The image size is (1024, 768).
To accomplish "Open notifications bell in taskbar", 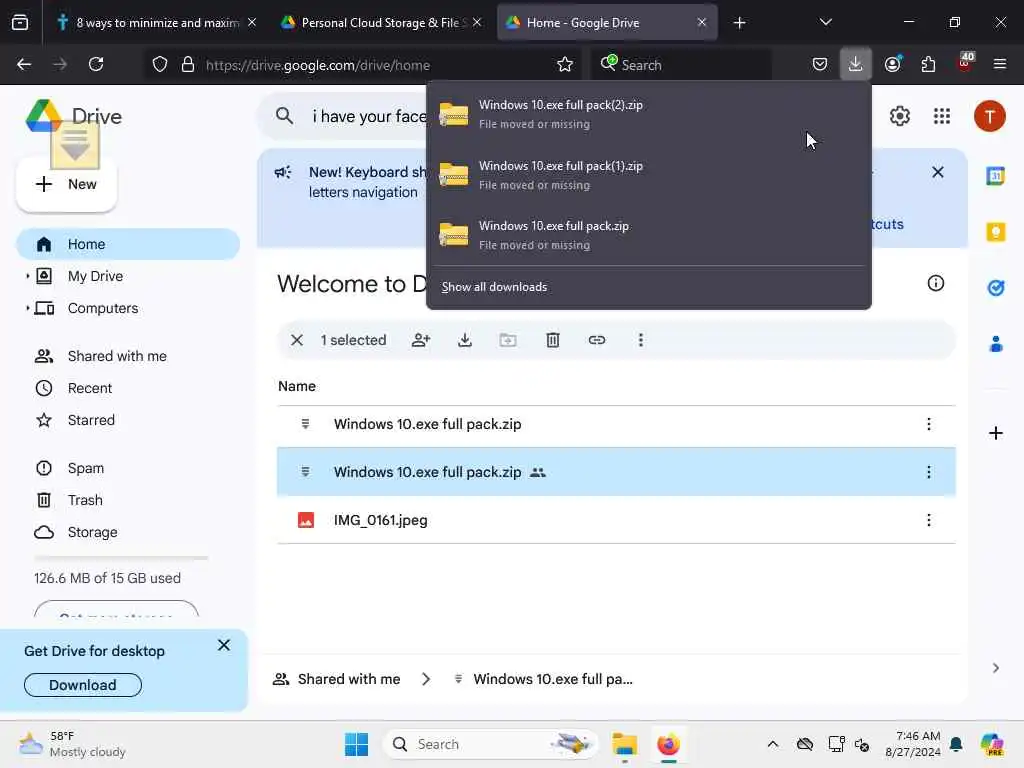I will [x=956, y=744].
